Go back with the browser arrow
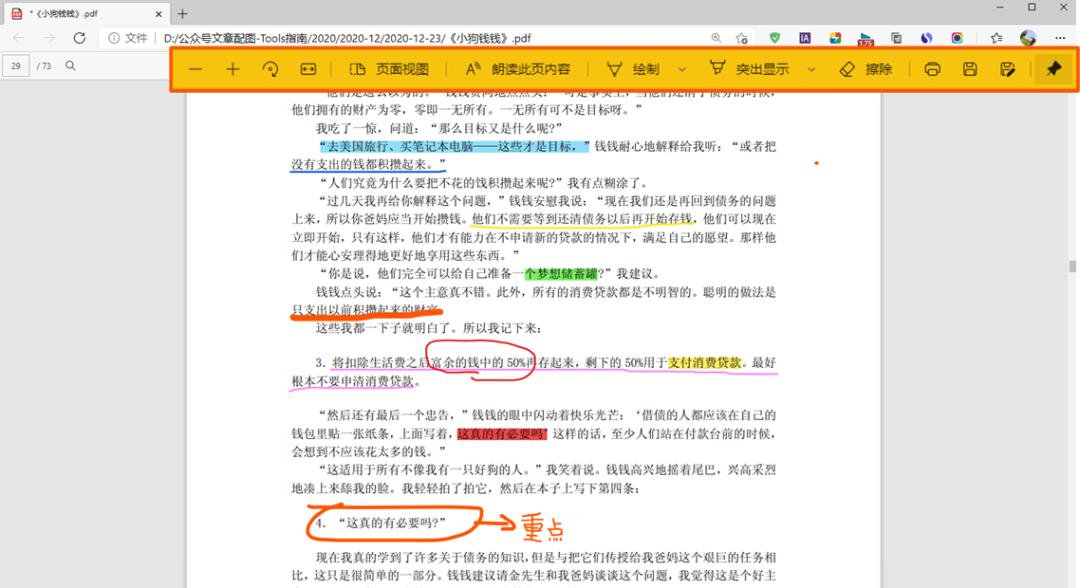1080x588 pixels. [19, 38]
